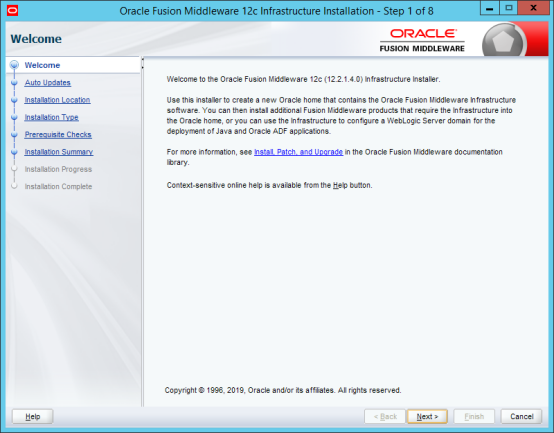This screenshot has height=433, width=554.
Task: Click the copyright notice text
Action: coord(283,390)
